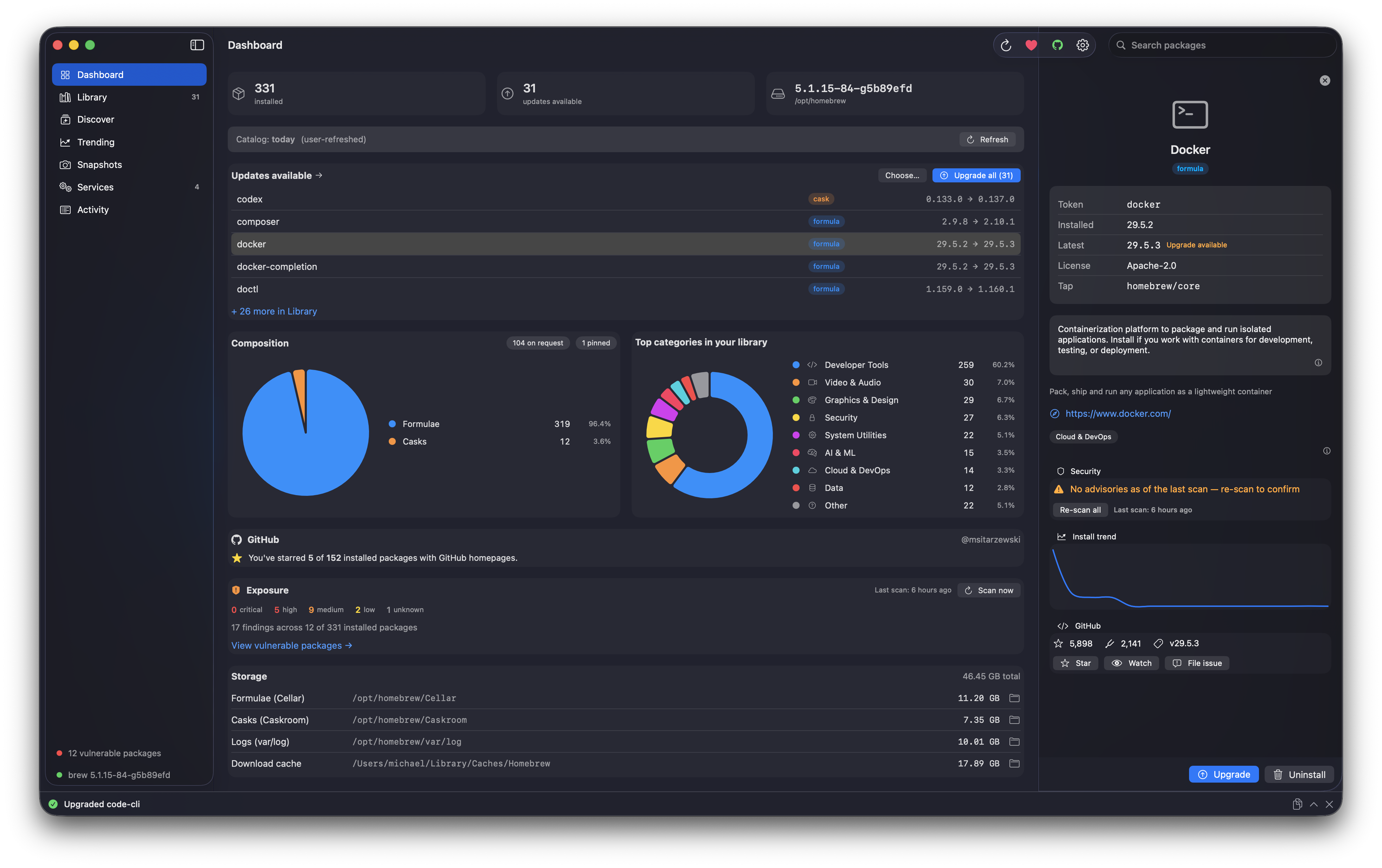
Task: Click the info icon beside the Cloud & DevOps tag
Action: 1327,451
